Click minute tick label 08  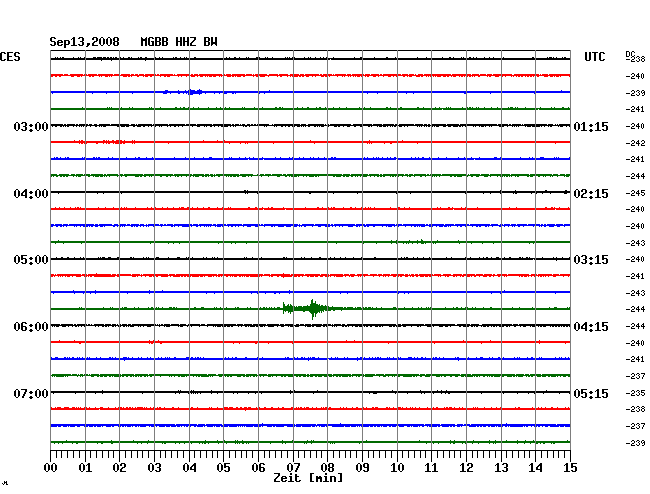327,467
